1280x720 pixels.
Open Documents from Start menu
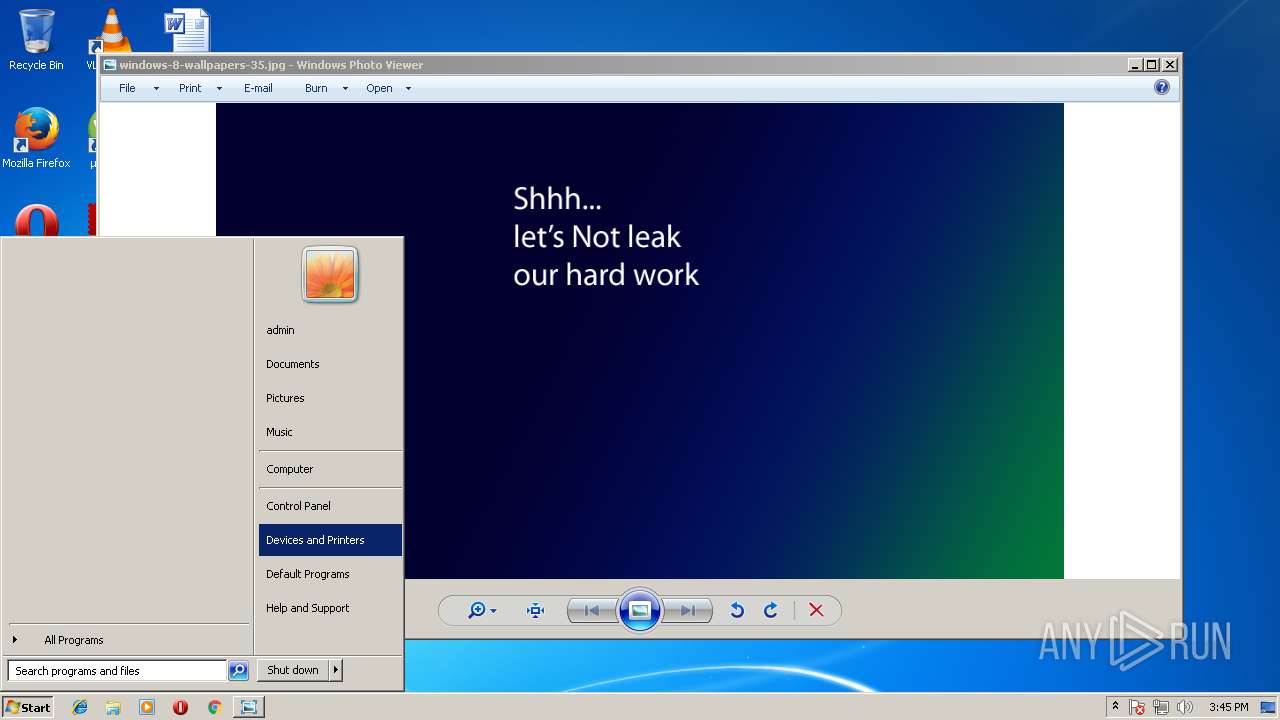pos(330,364)
